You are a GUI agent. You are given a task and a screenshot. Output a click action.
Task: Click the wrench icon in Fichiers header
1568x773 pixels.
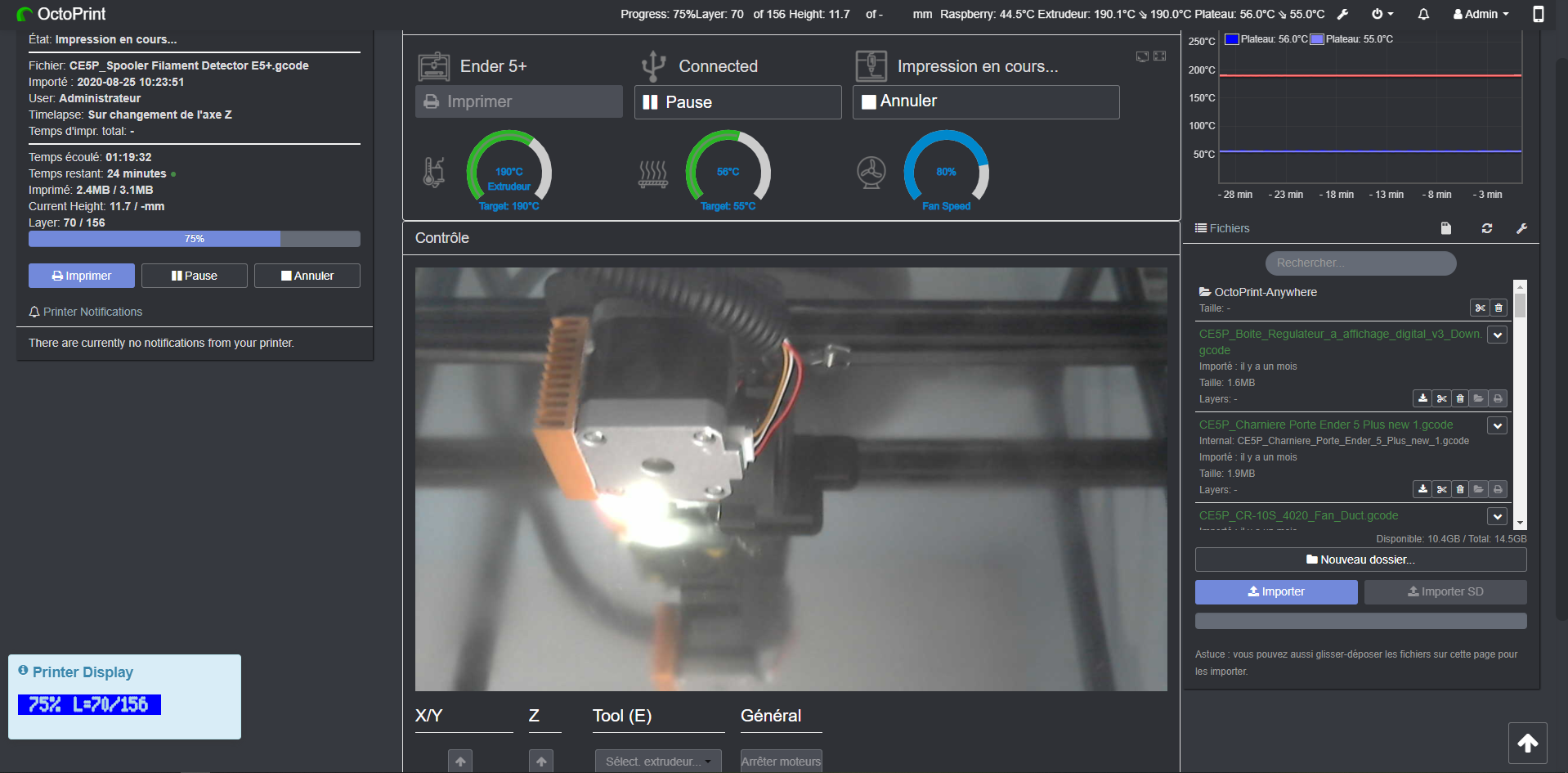tap(1521, 228)
